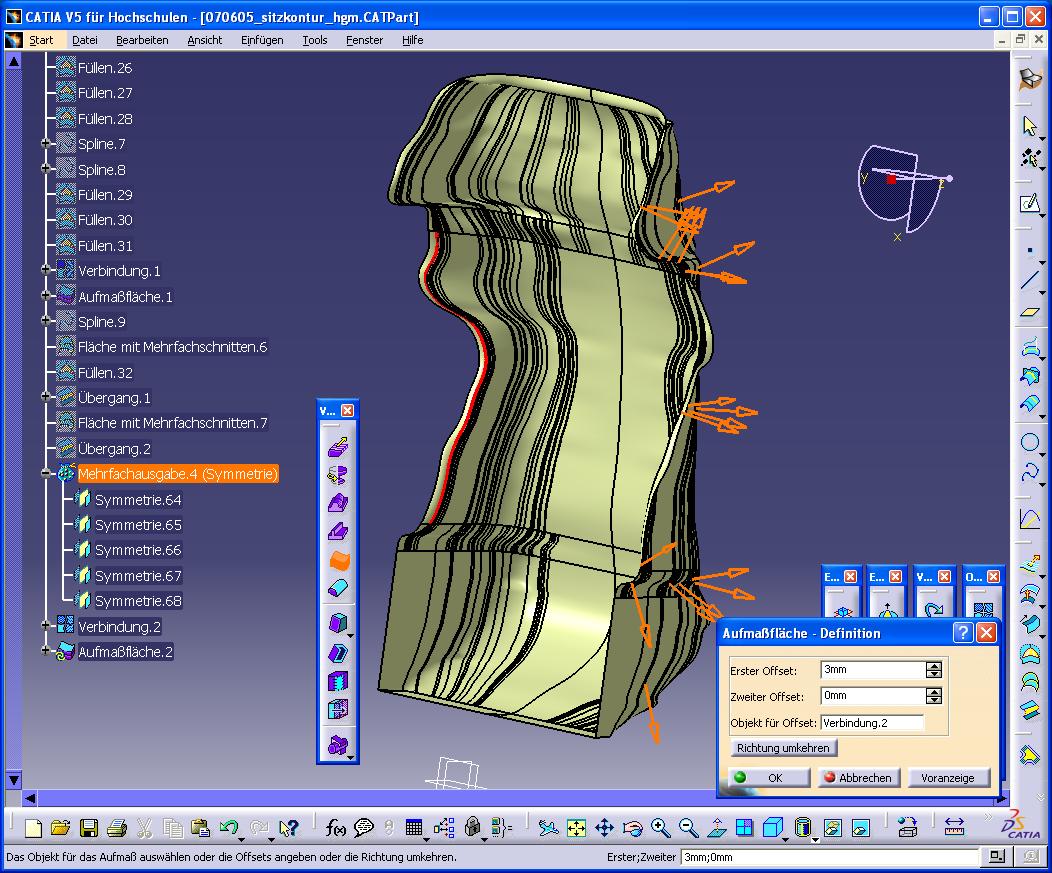Open the Bearbeiten menu
This screenshot has height=873, width=1052.
tap(142, 40)
